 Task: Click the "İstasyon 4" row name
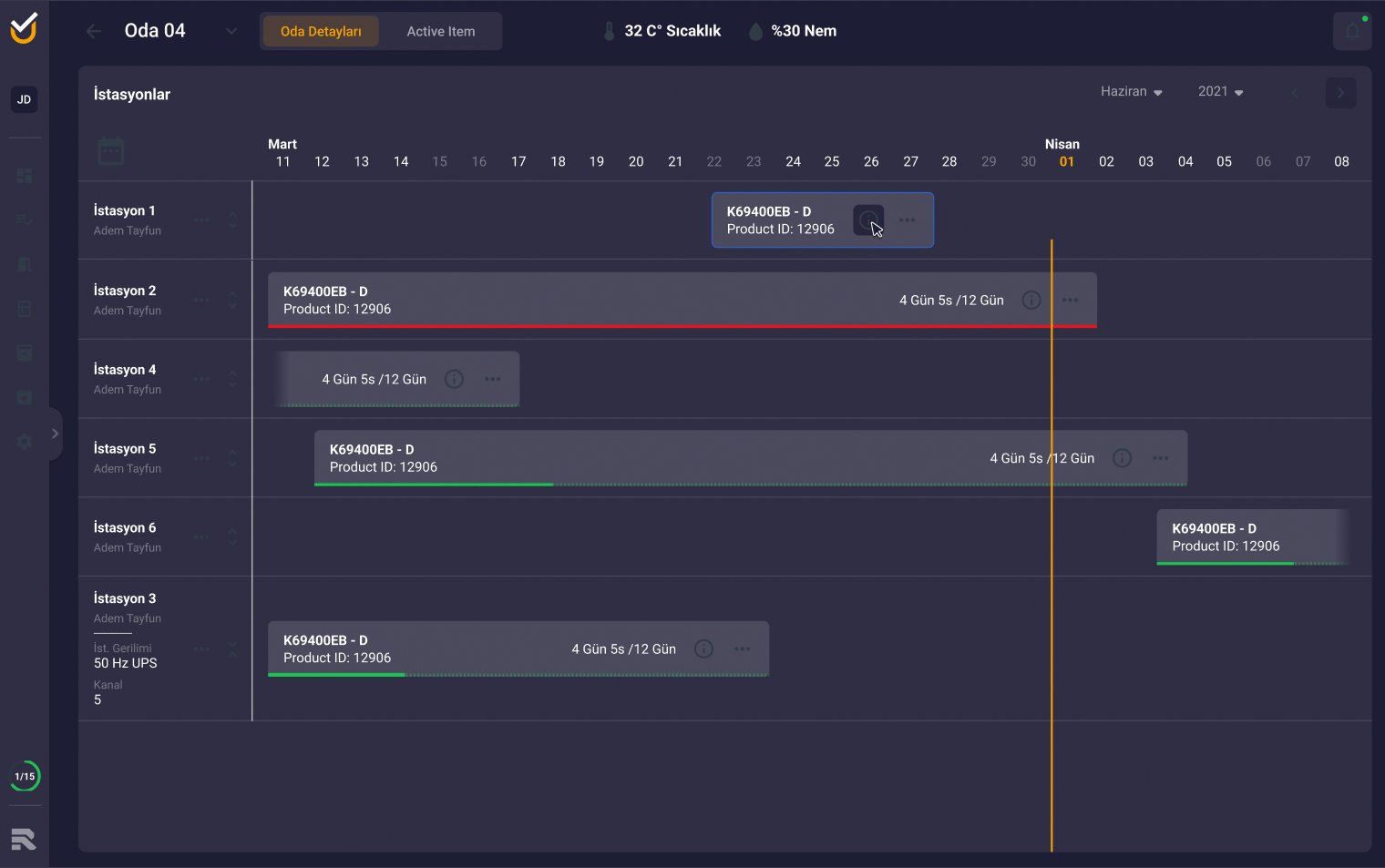(125, 370)
